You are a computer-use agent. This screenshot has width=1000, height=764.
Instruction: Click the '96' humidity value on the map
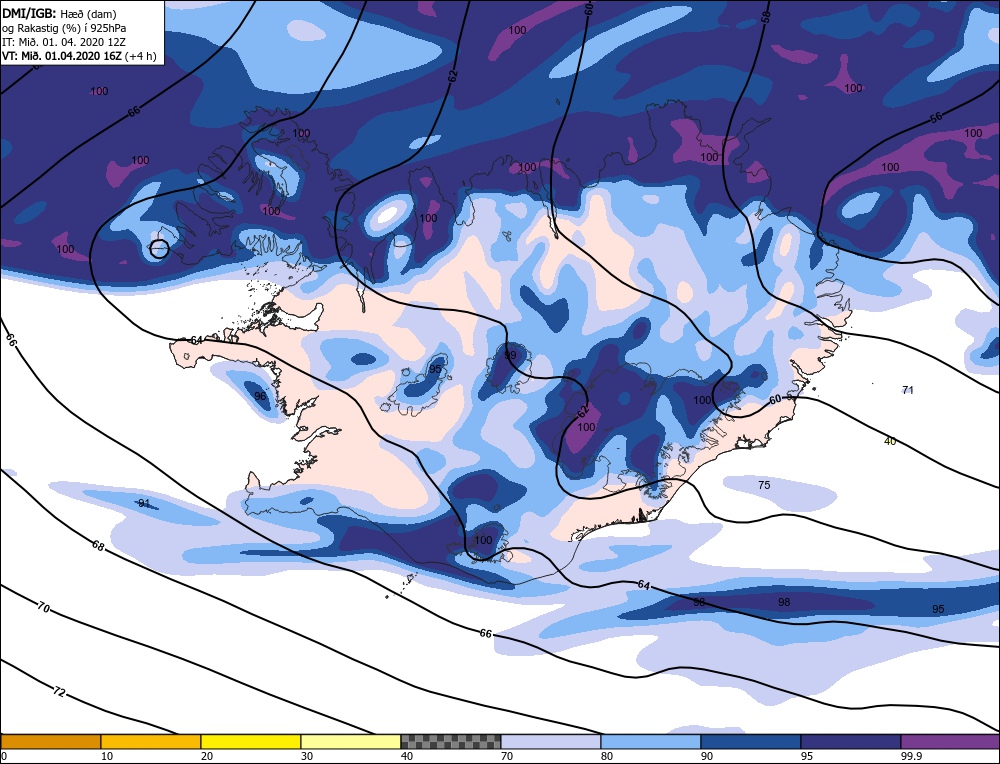coord(260,396)
